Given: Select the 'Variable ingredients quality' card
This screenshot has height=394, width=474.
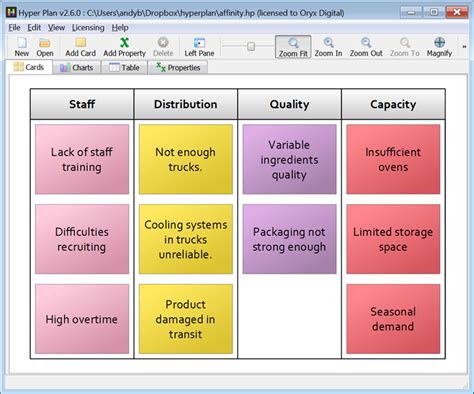Looking at the screenshot, I should tap(289, 159).
